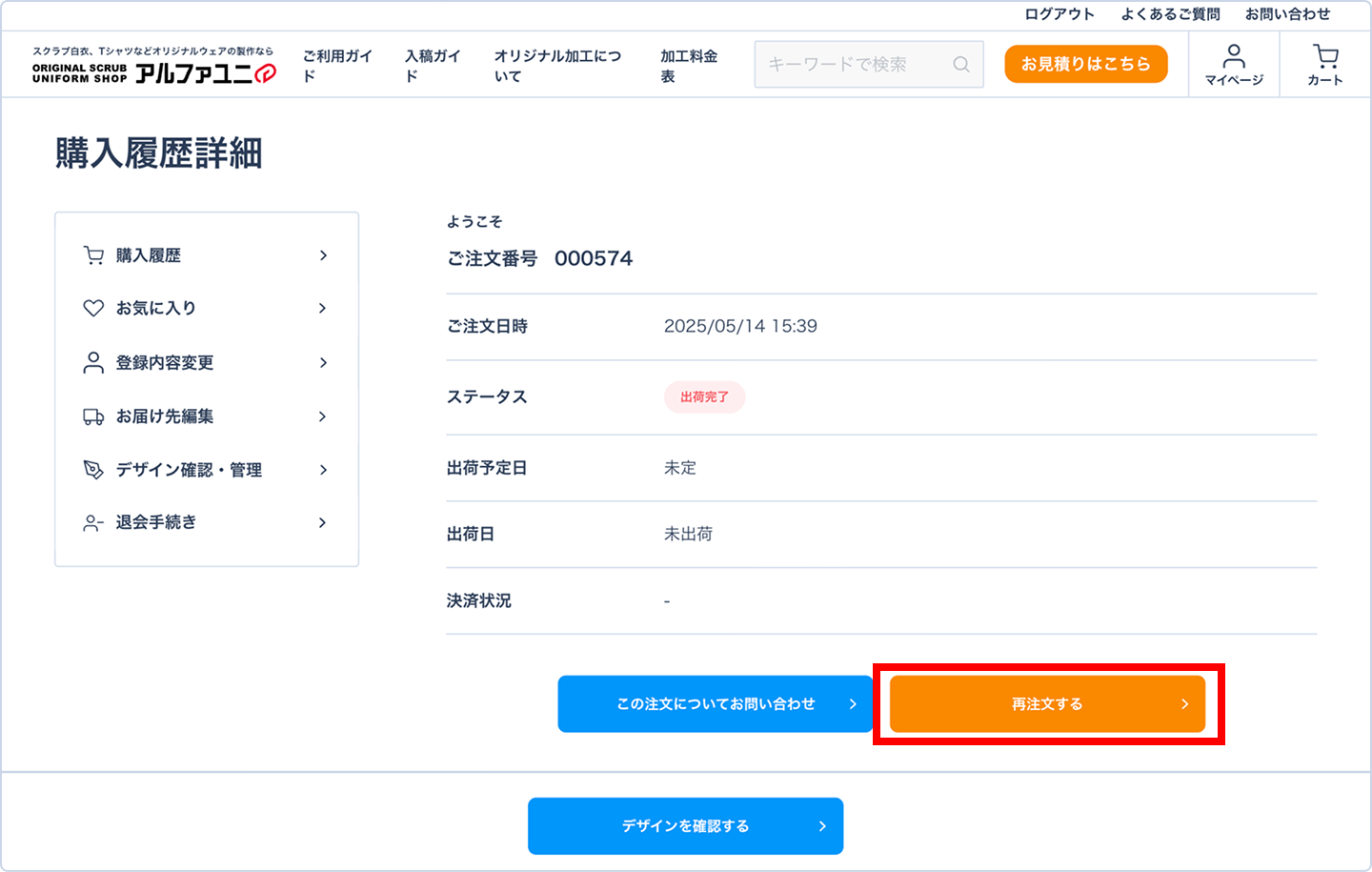Expand the お気に入り chevron arrow

323,308
